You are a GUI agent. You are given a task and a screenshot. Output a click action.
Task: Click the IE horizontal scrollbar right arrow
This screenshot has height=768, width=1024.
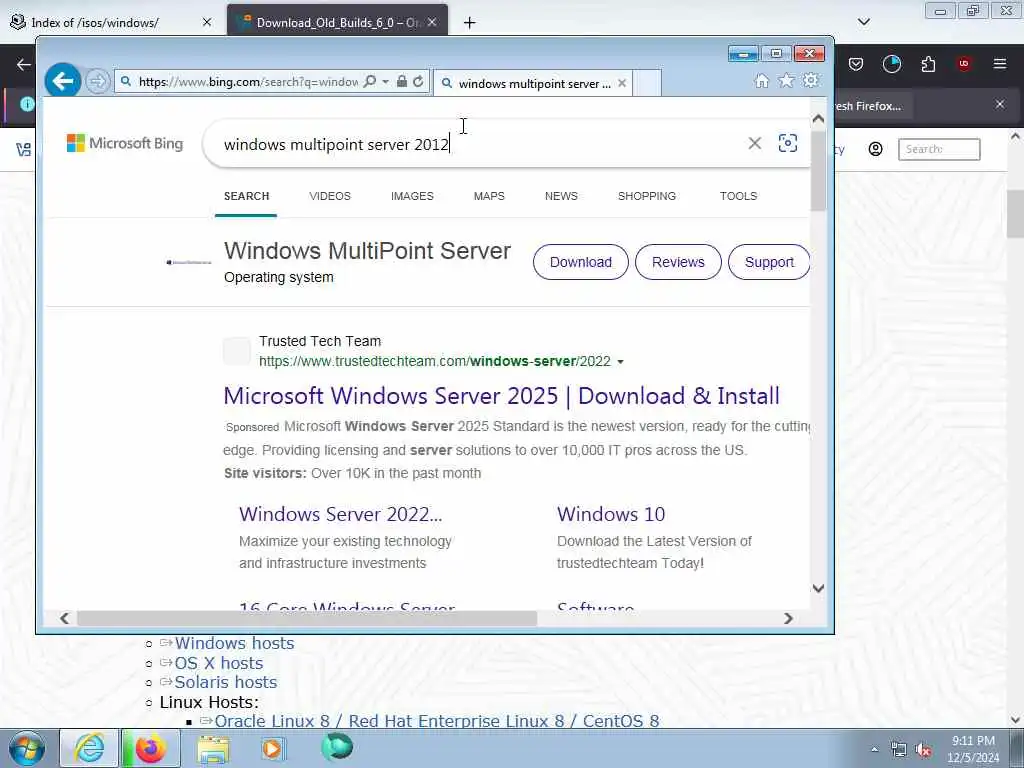[x=788, y=618]
